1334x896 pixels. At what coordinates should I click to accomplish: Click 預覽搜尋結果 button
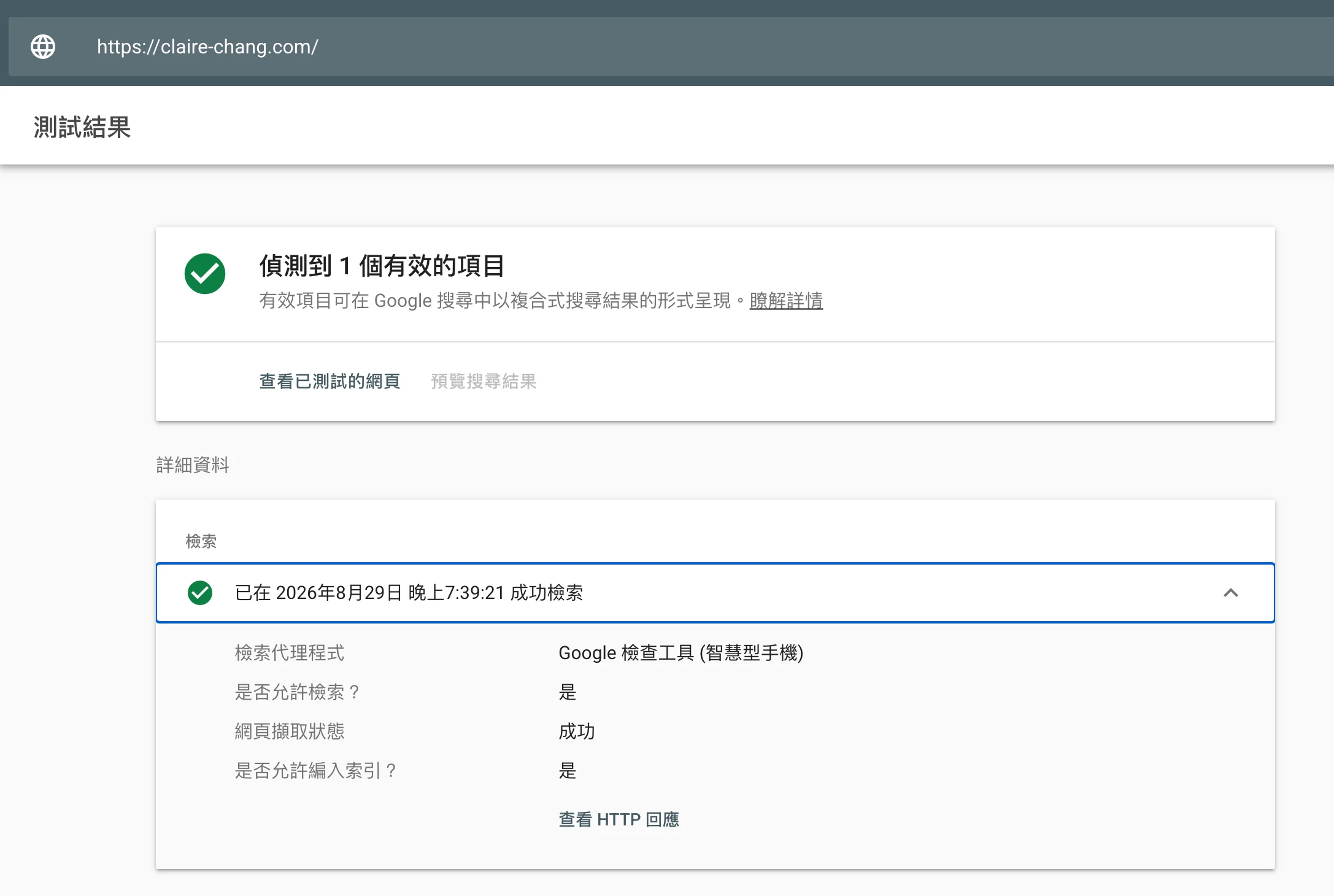point(484,381)
